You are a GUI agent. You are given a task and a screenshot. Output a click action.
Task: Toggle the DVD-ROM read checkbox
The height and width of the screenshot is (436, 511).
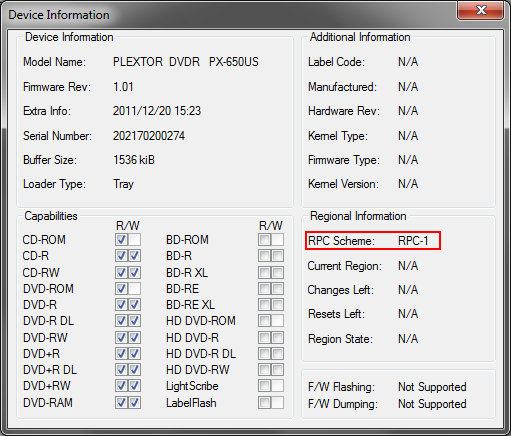[121, 288]
